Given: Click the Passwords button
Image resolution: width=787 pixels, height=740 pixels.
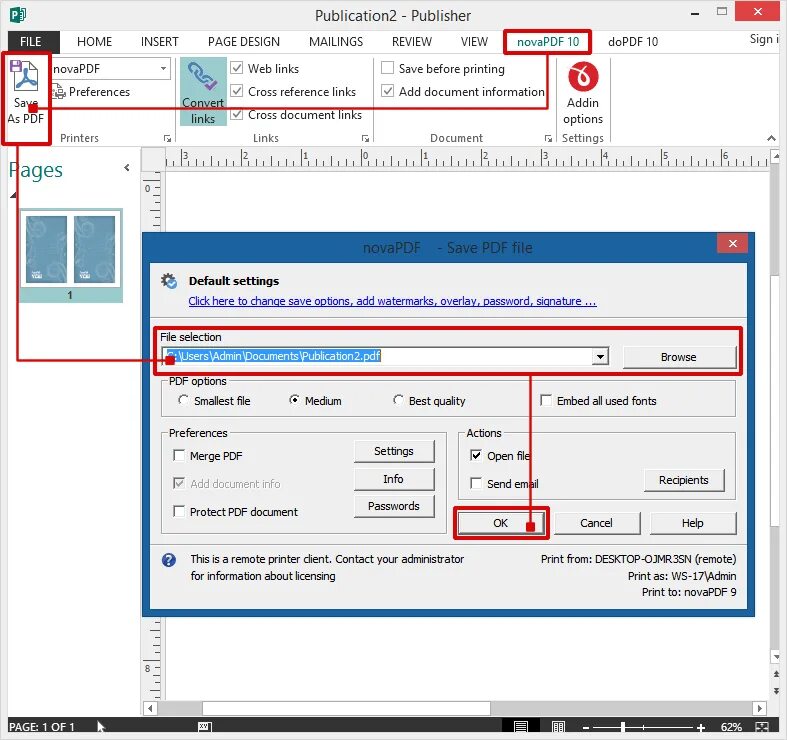Looking at the screenshot, I should point(394,506).
